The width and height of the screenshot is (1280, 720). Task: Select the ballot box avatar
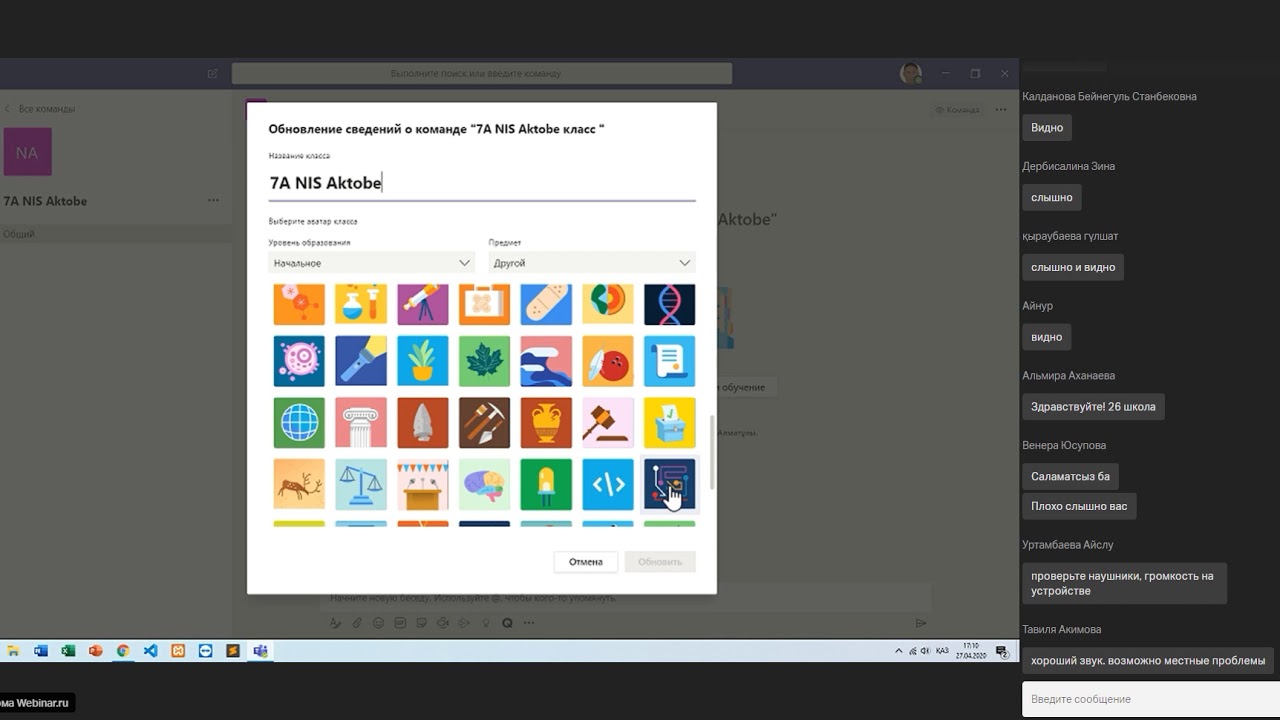[x=669, y=423]
